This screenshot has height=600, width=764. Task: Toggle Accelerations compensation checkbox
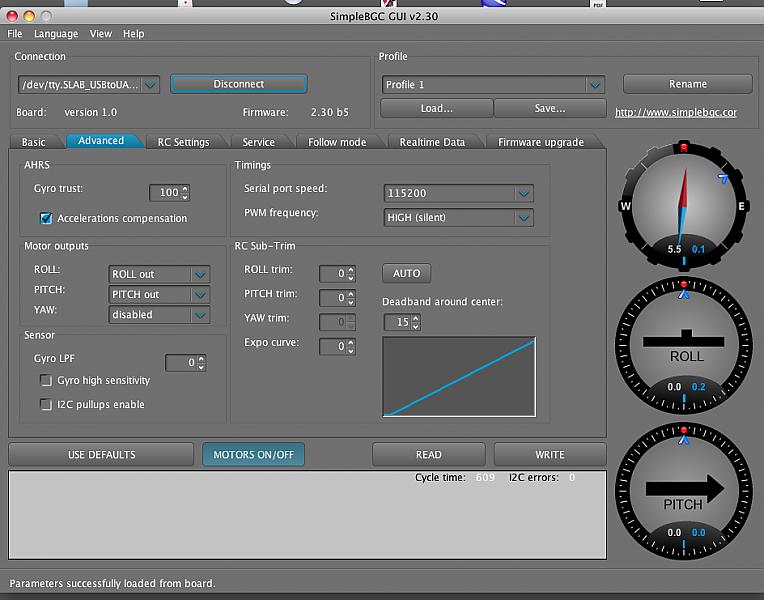[x=46, y=218]
